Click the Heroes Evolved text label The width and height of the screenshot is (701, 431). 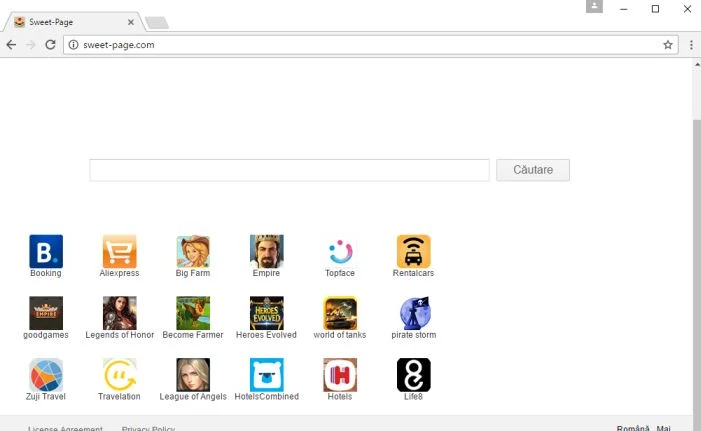(x=266, y=335)
